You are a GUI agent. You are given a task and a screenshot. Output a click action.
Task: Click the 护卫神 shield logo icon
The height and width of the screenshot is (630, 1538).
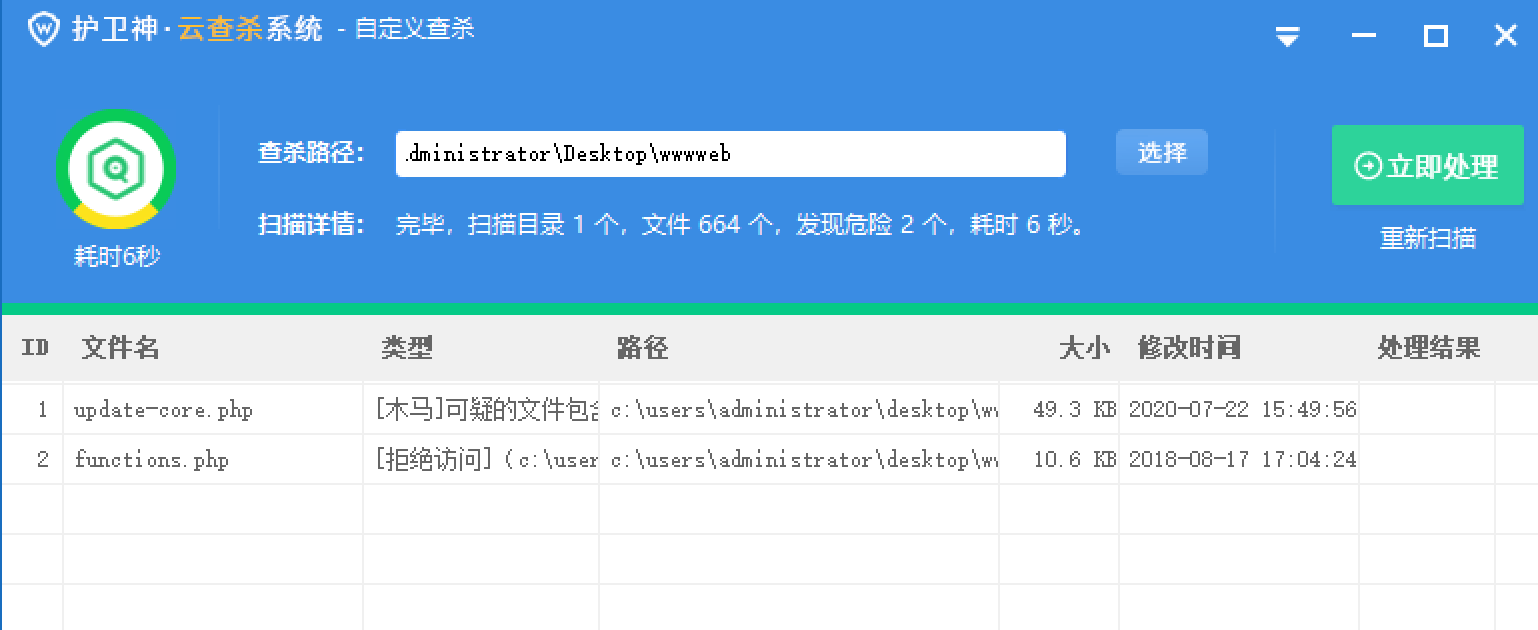coord(44,30)
